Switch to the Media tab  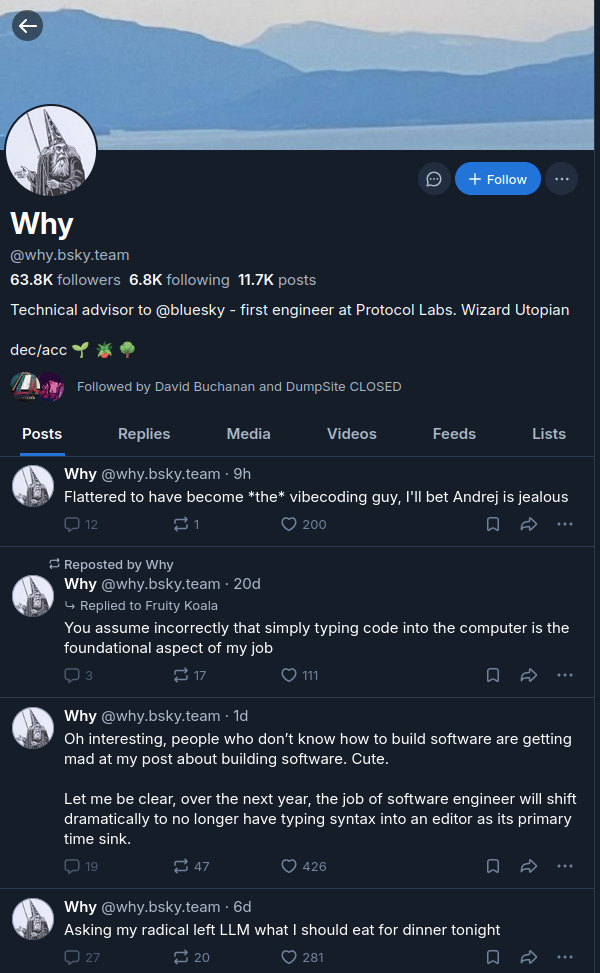(248, 434)
